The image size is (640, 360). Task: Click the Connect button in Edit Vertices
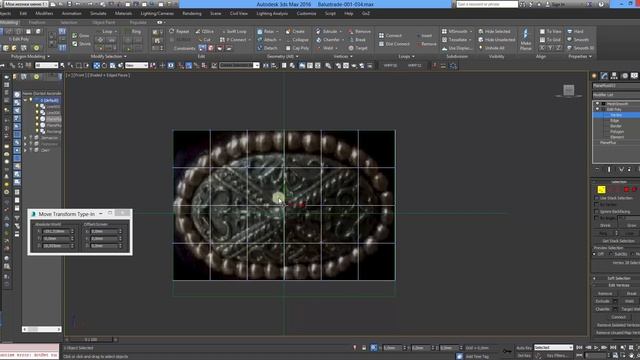coord(618,317)
